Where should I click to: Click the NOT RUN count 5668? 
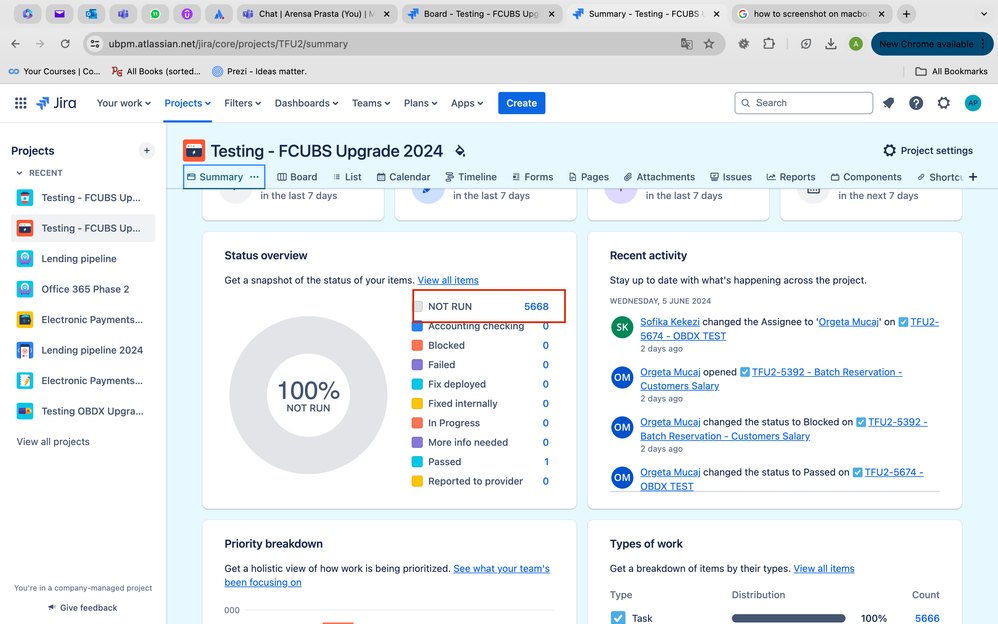536,306
